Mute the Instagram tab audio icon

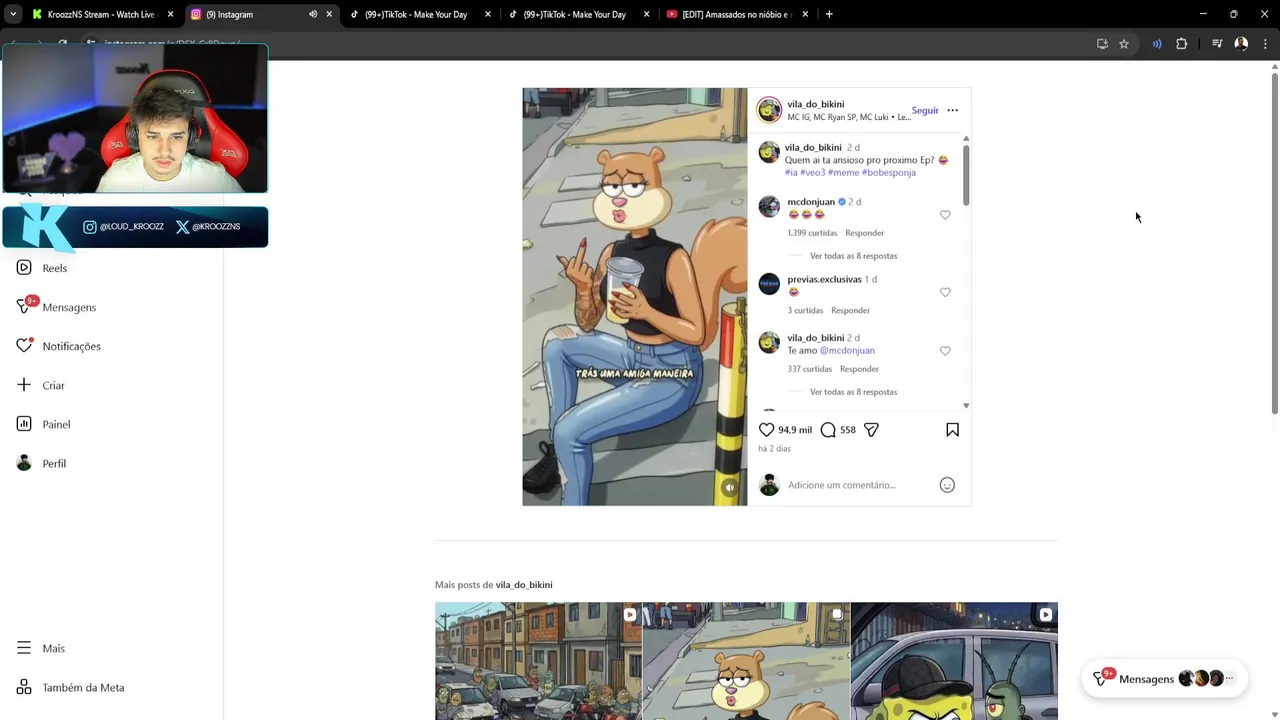pyautogui.click(x=313, y=14)
